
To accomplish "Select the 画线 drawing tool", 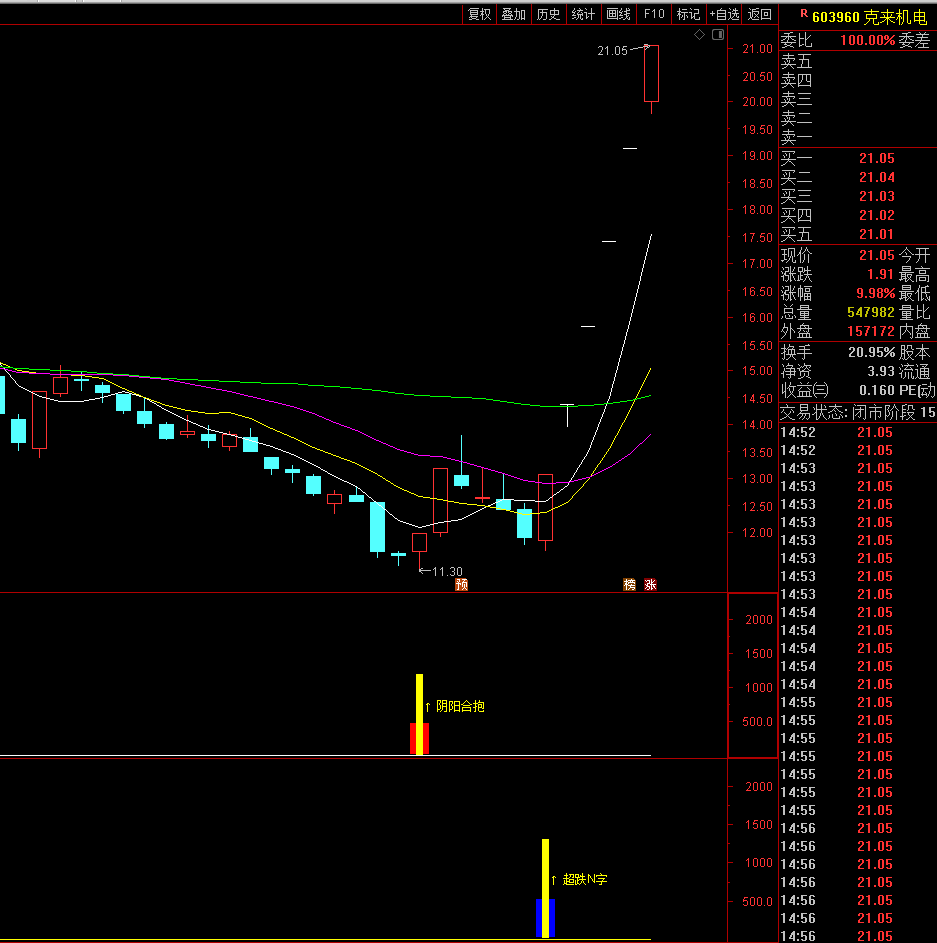I will 618,14.
